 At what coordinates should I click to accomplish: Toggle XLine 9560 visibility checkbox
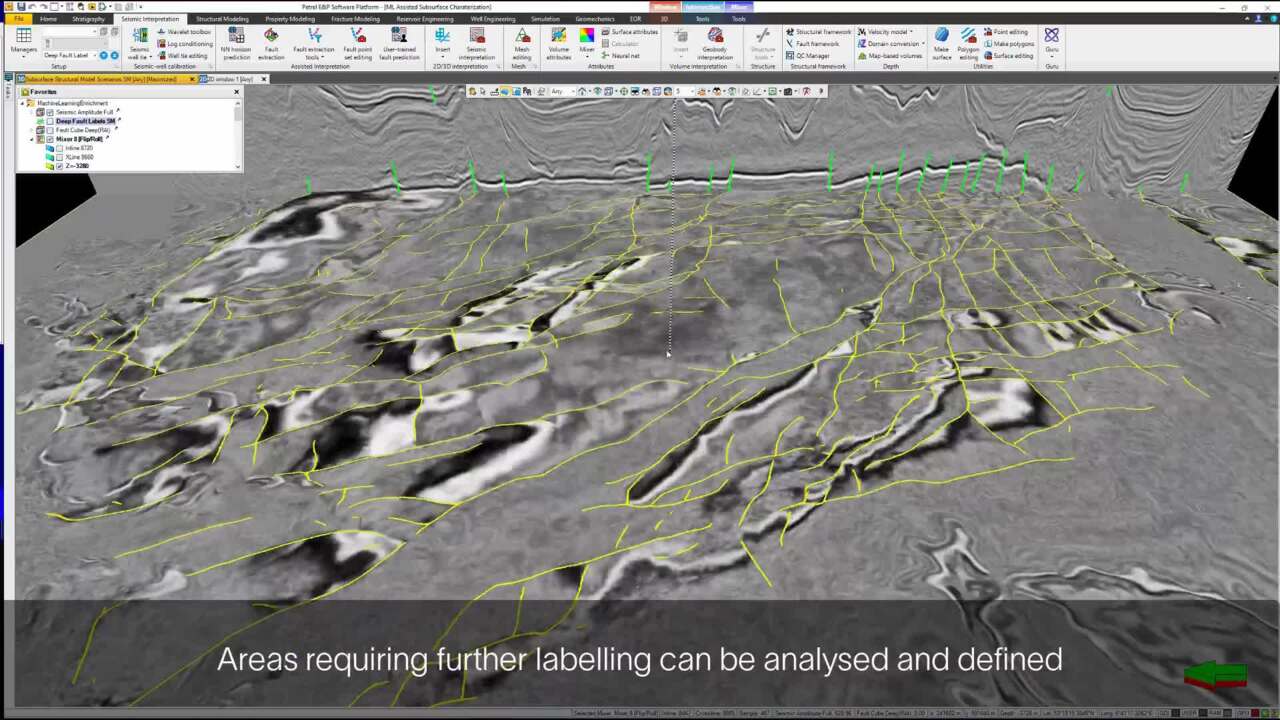click(x=59, y=157)
